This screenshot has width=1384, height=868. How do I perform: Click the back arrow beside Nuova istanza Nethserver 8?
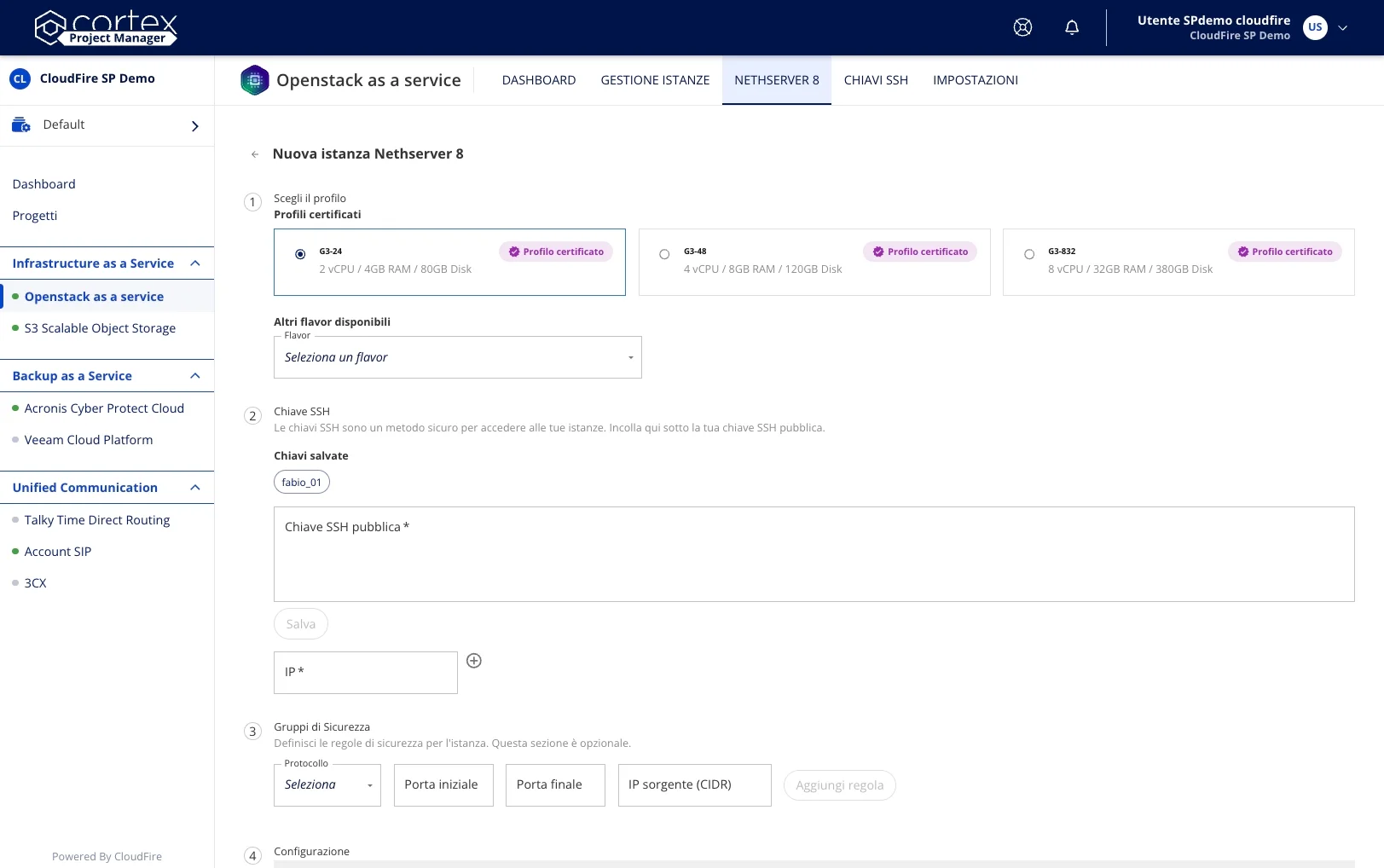click(255, 153)
